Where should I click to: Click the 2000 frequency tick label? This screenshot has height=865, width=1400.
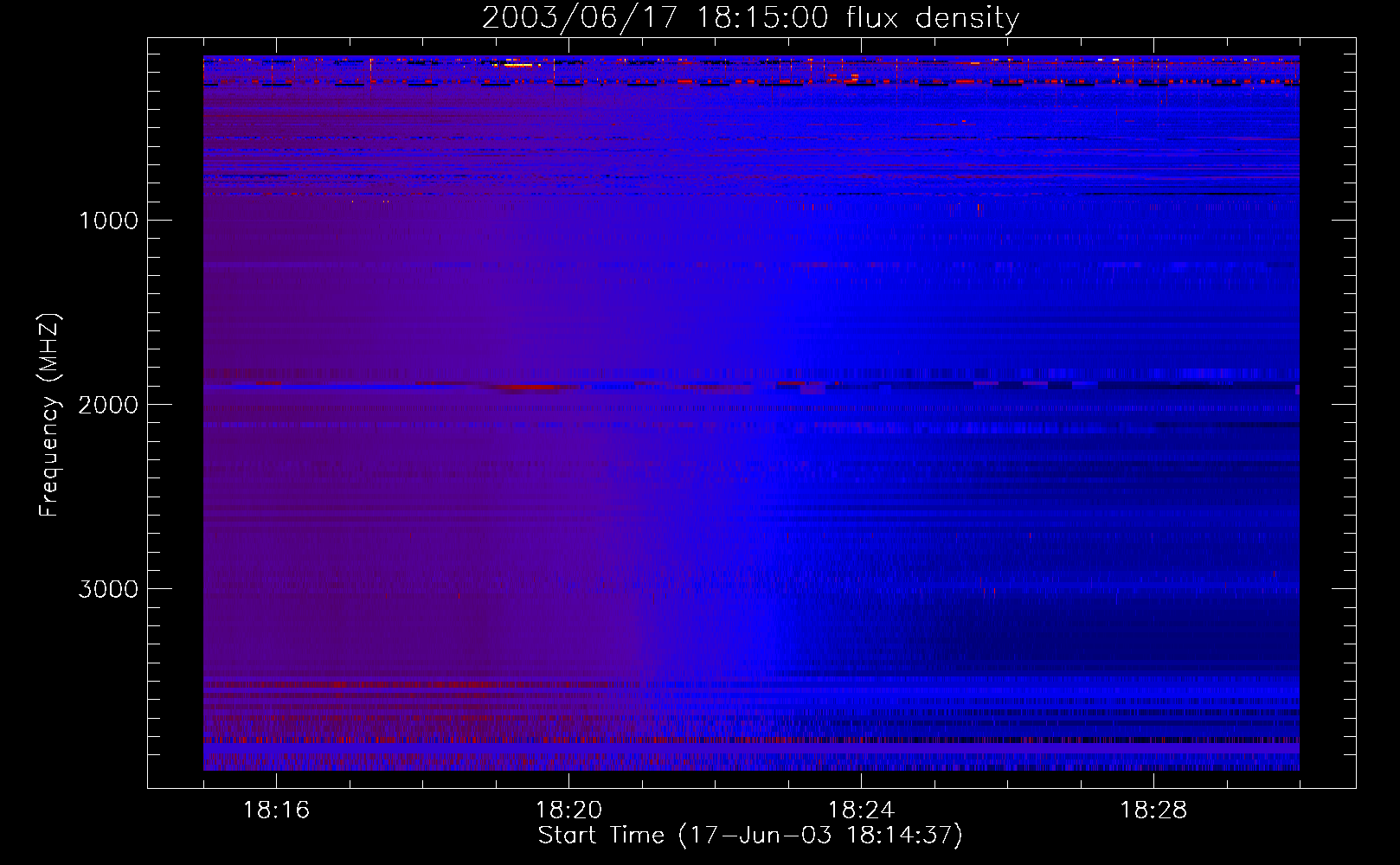click(x=108, y=405)
